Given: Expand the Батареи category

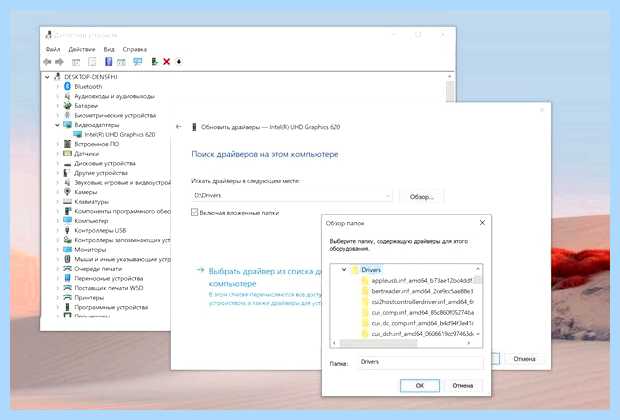Looking at the screenshot, I should click(58, 106).
